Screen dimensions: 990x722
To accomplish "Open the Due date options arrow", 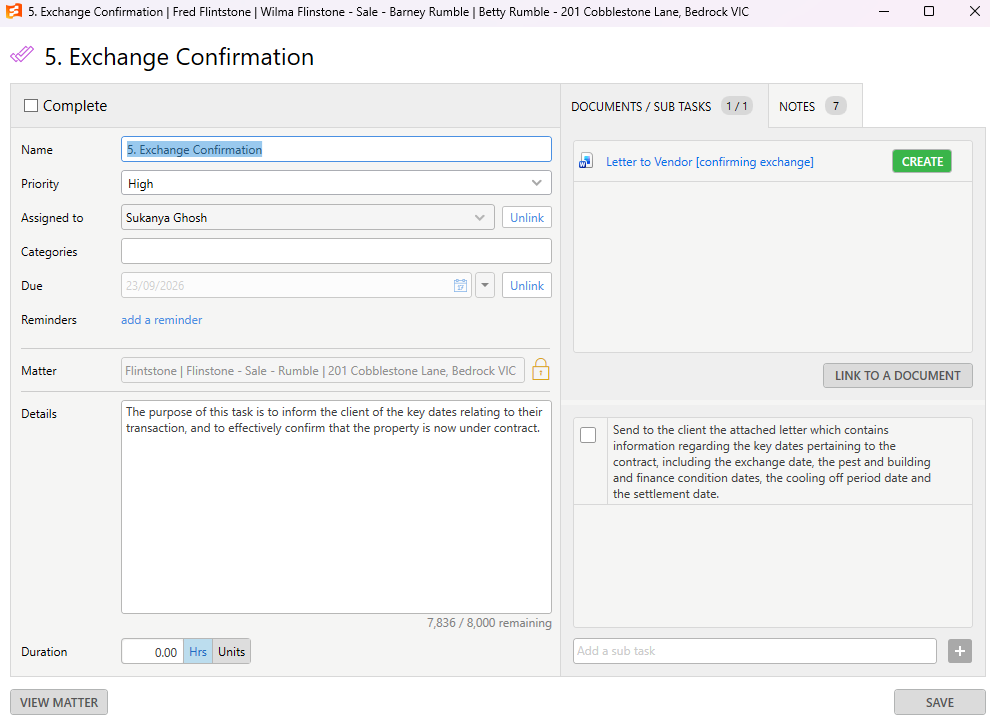I will (485, 285).
